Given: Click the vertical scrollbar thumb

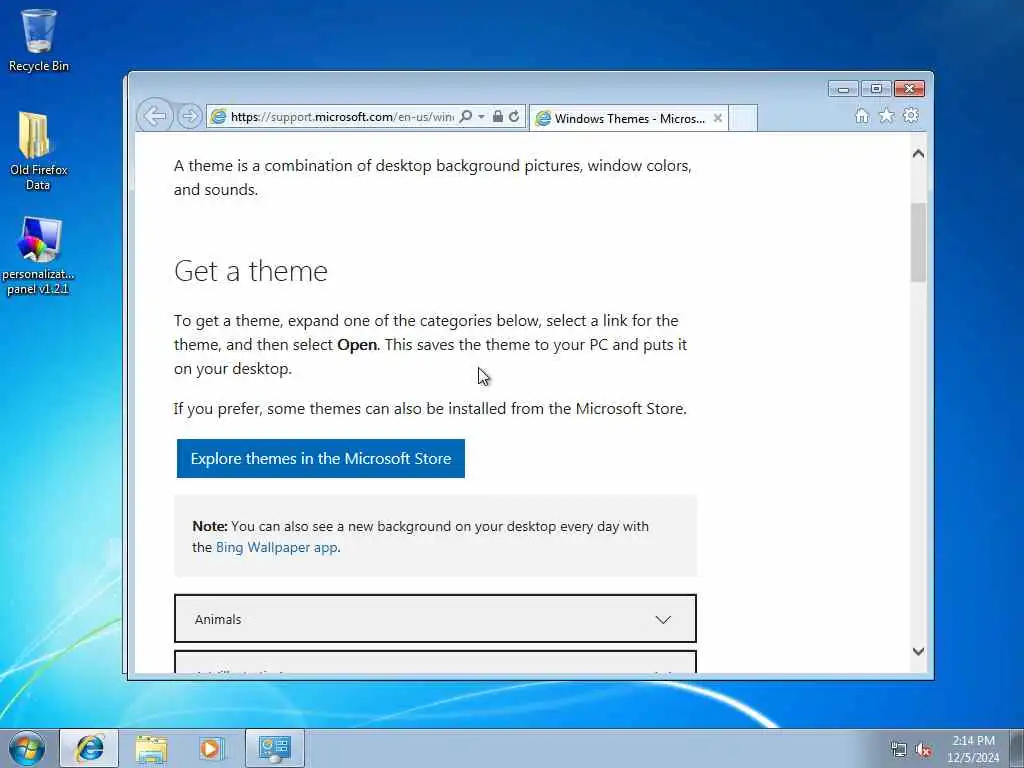Looking at the screenshot, I should (918, 242).
